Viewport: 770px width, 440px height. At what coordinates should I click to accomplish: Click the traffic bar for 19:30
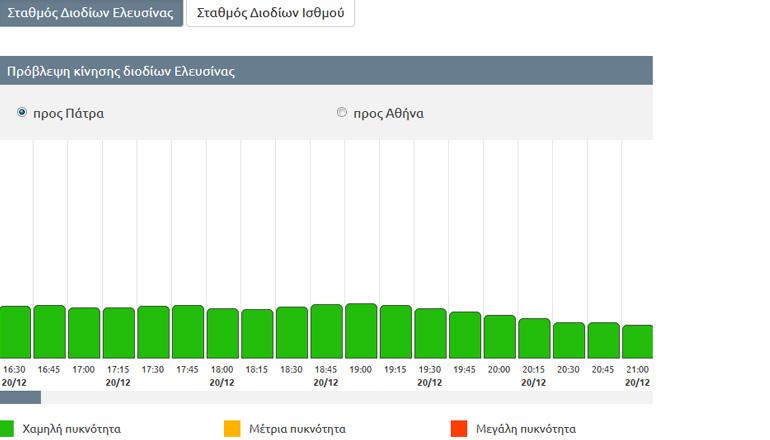tap(430, 333)
